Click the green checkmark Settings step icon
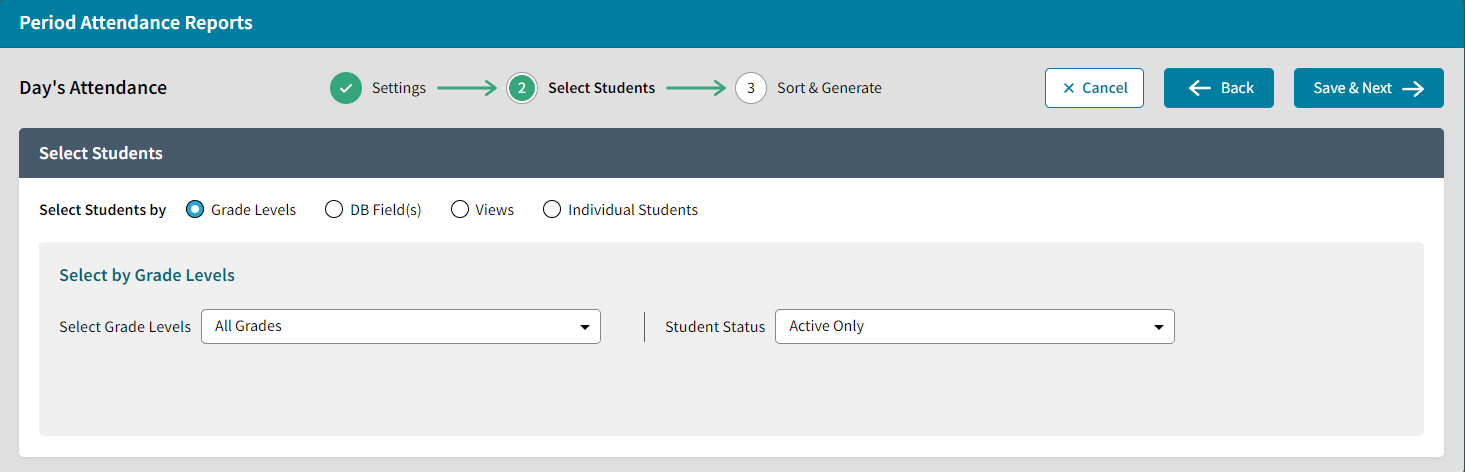The image size is (1465, 472). point(346,88)
